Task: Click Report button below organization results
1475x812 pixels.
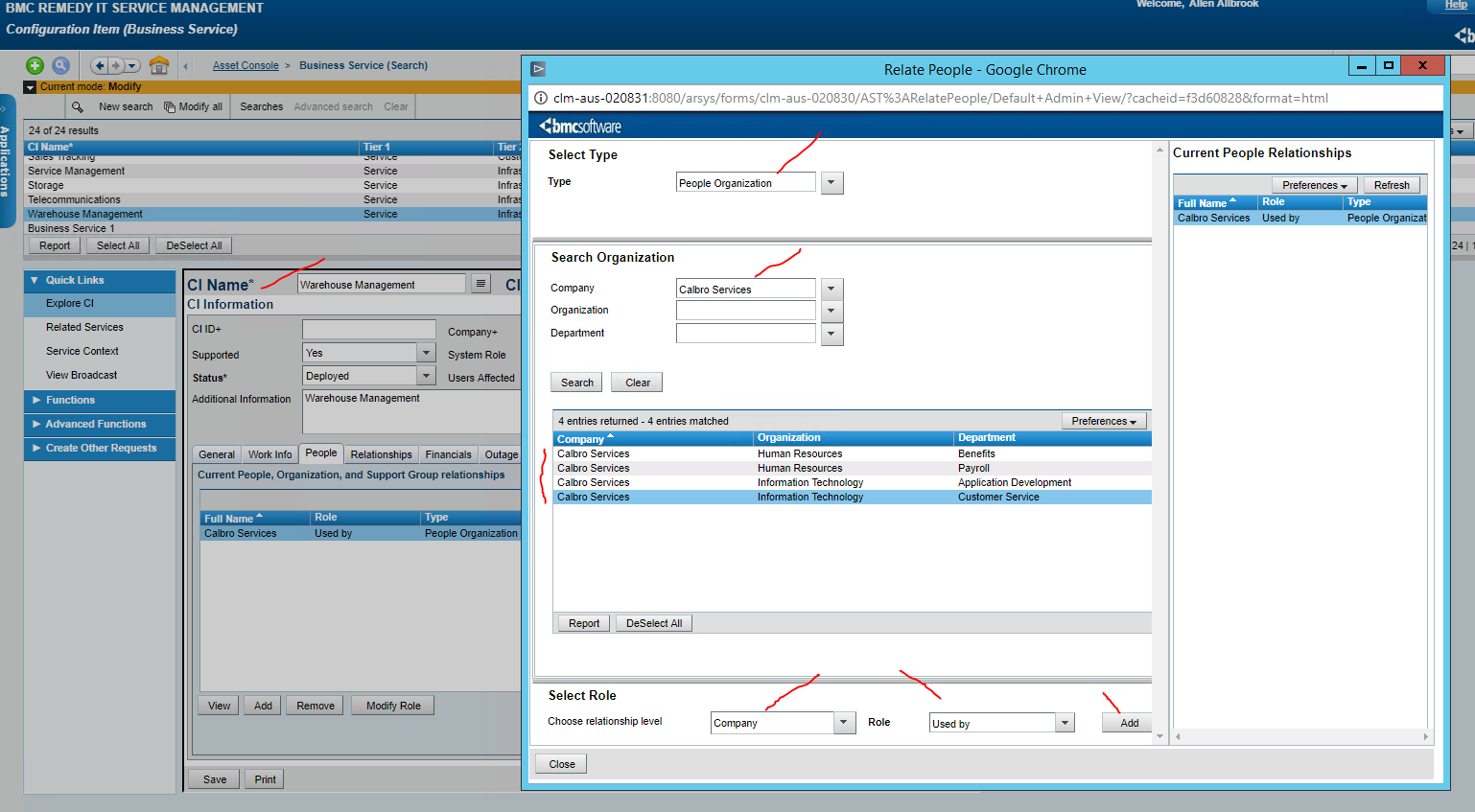Action: pyautogui.click(x=584, y=623)
